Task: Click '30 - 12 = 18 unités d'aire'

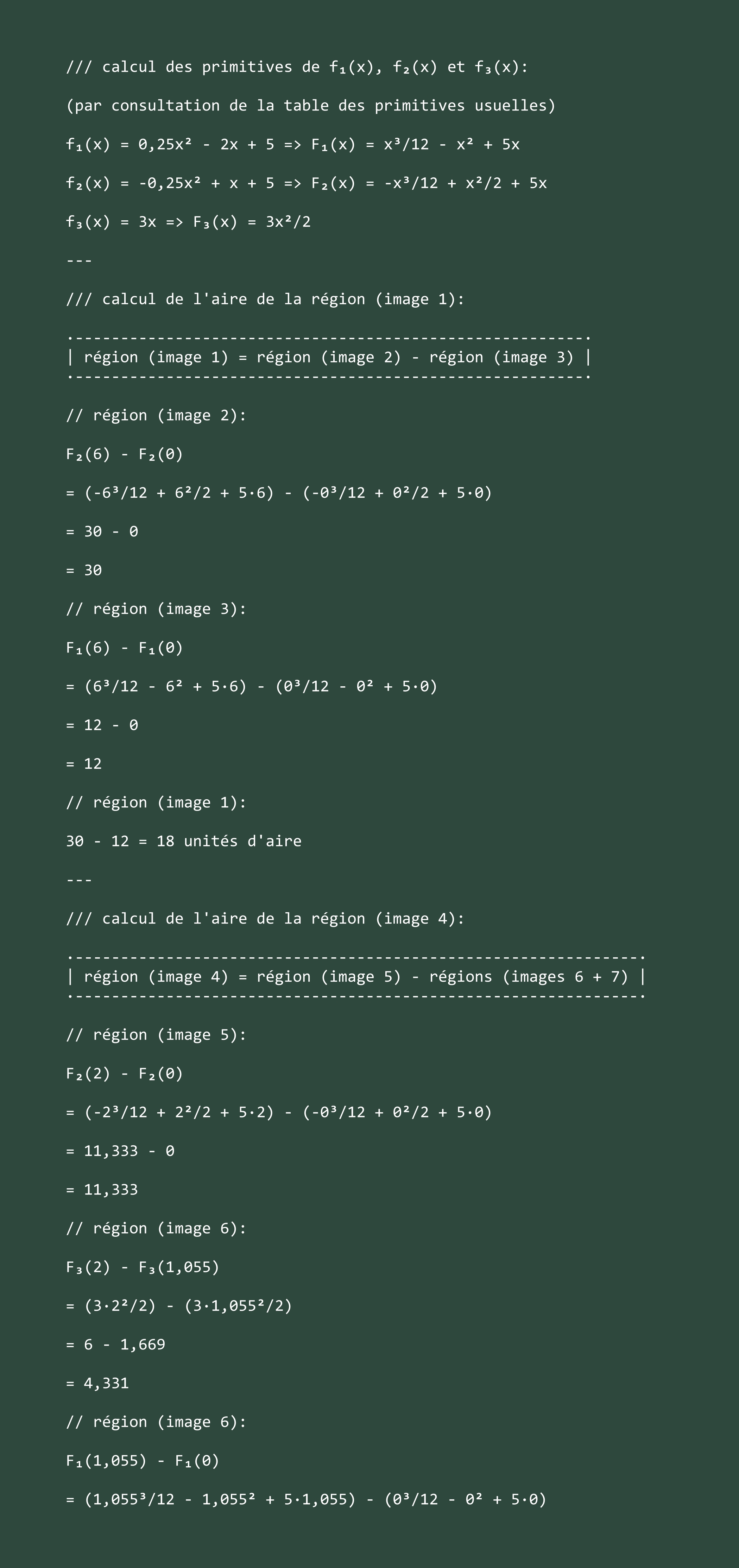Action: (x=184, y=841)
